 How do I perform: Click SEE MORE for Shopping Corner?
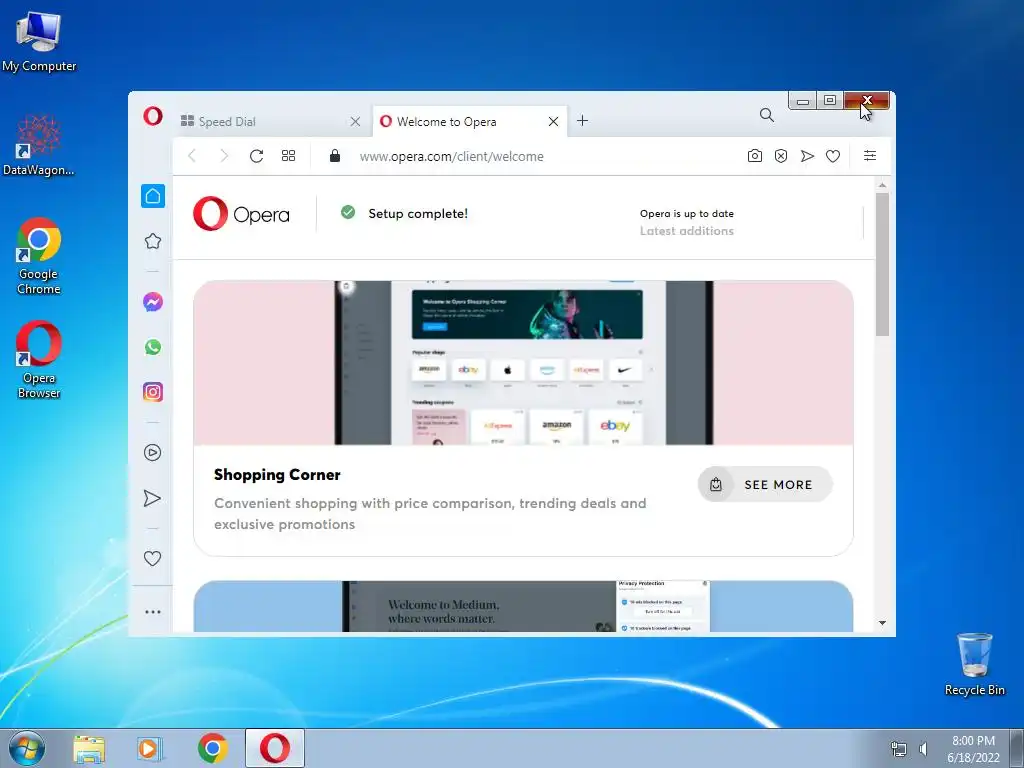(x=765, y=485)
